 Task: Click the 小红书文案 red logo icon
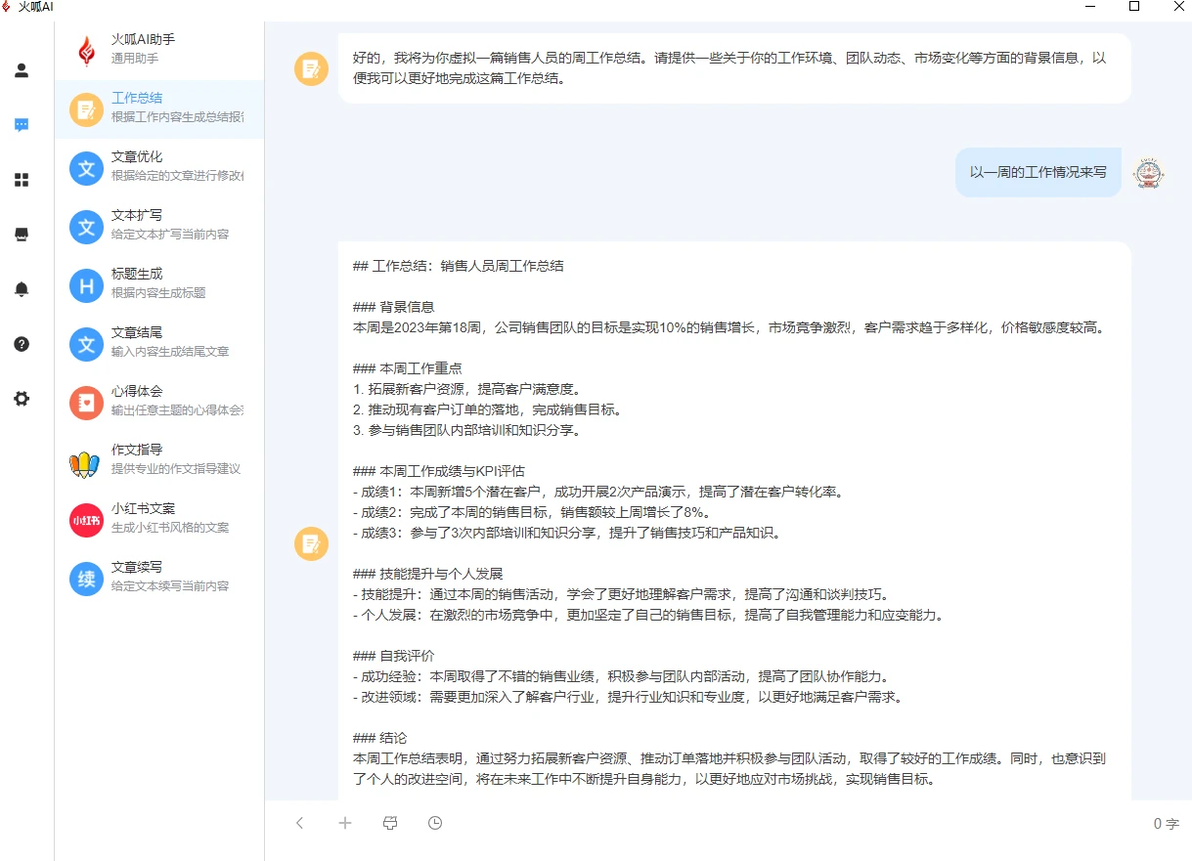[x=87, y=521]
